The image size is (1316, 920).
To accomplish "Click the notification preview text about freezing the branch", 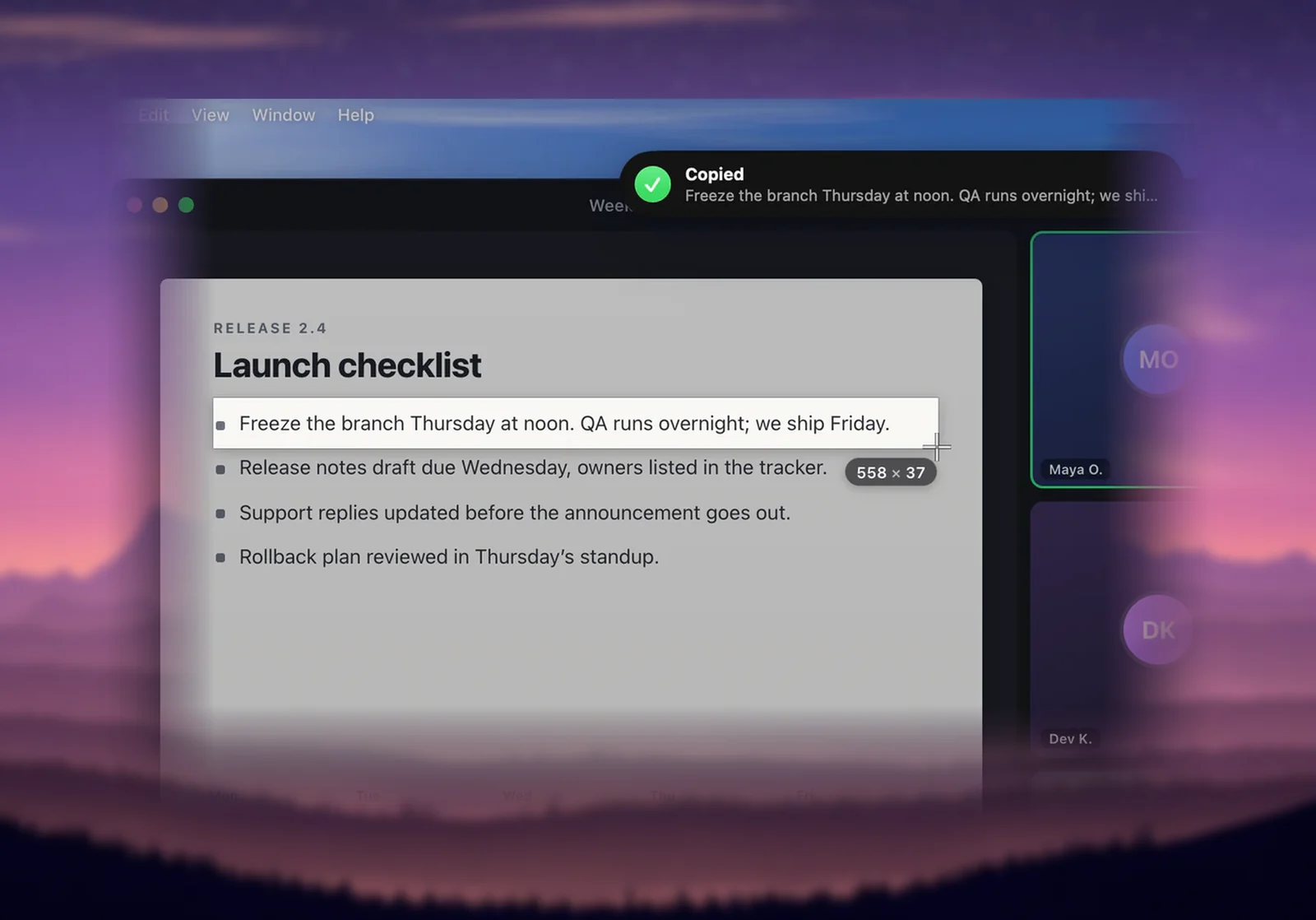I will coord(920,196).
